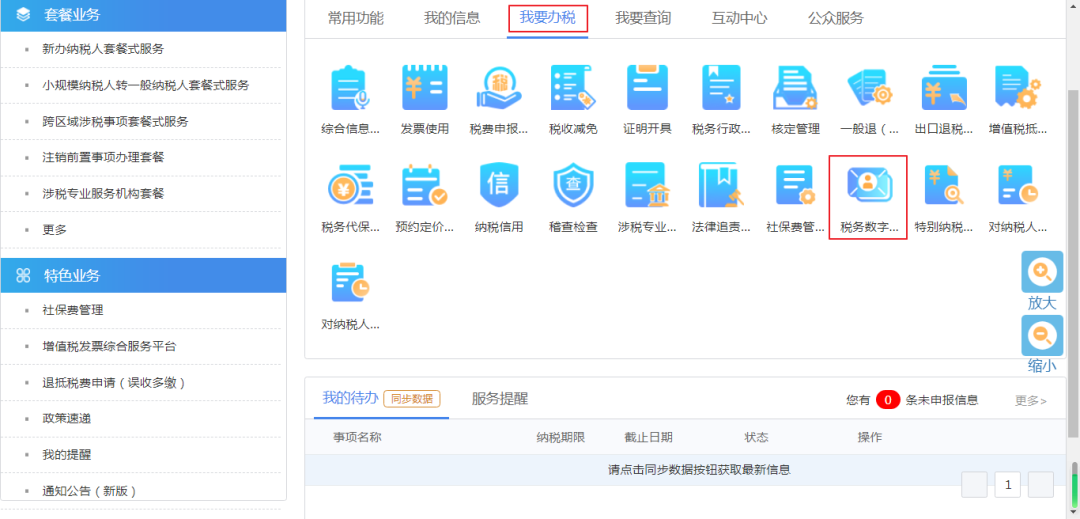1080x519 pixels.
Task: Open the 税务行政 icon
Action: tap(720, 88)
